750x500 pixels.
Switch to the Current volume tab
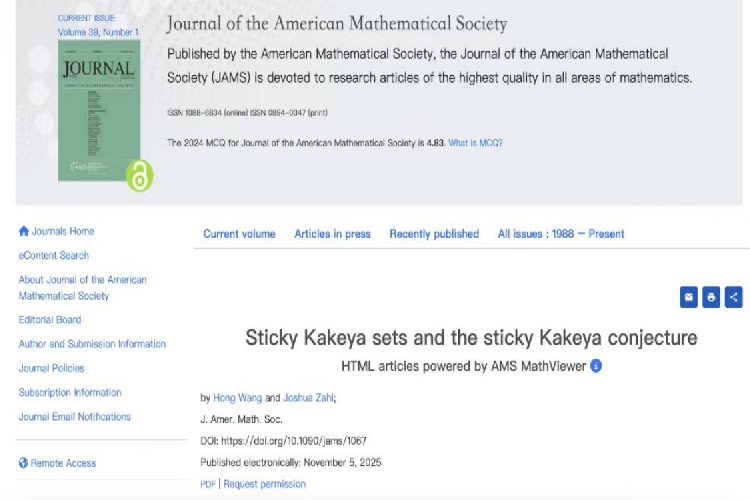[239, 234]
